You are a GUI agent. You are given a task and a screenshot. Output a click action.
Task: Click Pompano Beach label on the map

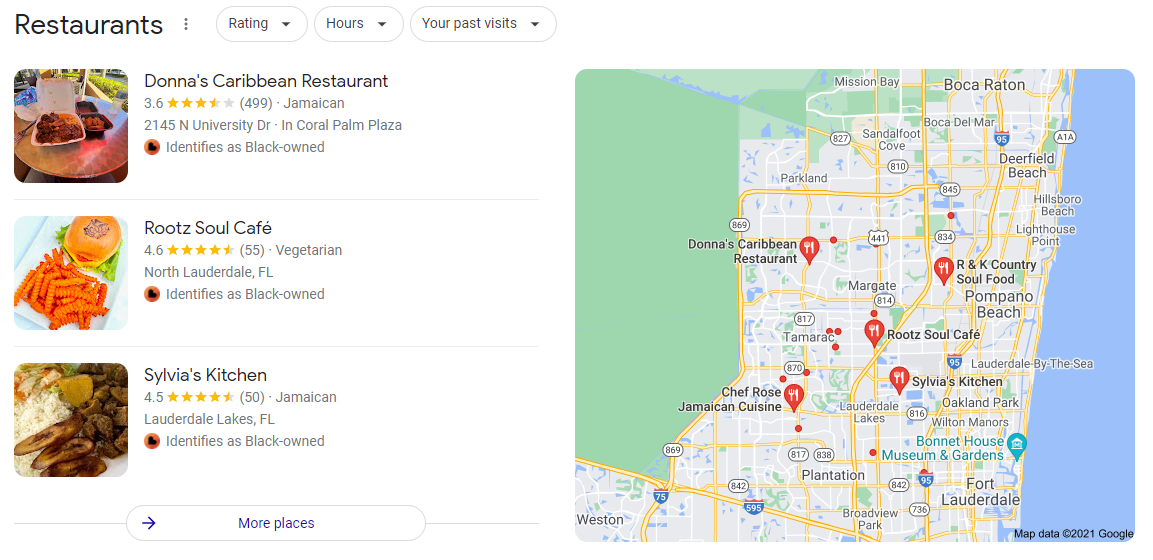[x=999, y=304]
